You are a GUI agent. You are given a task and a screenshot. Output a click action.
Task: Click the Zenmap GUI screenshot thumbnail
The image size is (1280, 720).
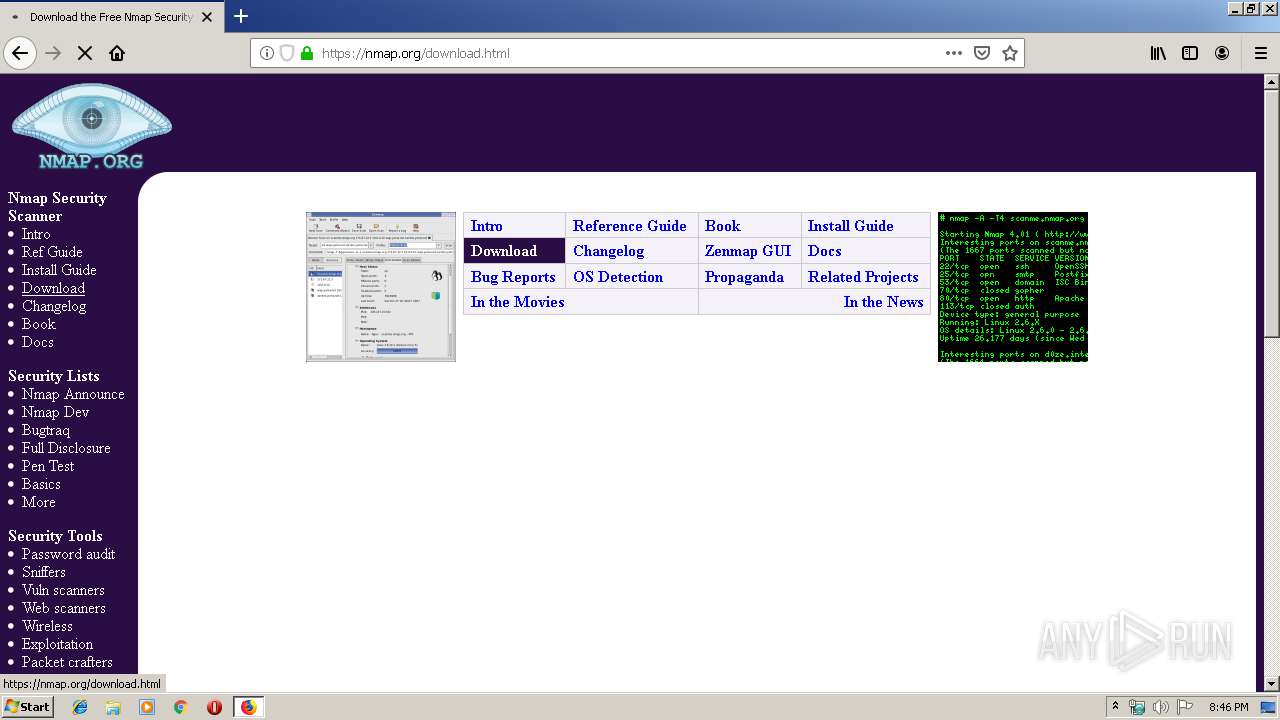coord(381,286)
